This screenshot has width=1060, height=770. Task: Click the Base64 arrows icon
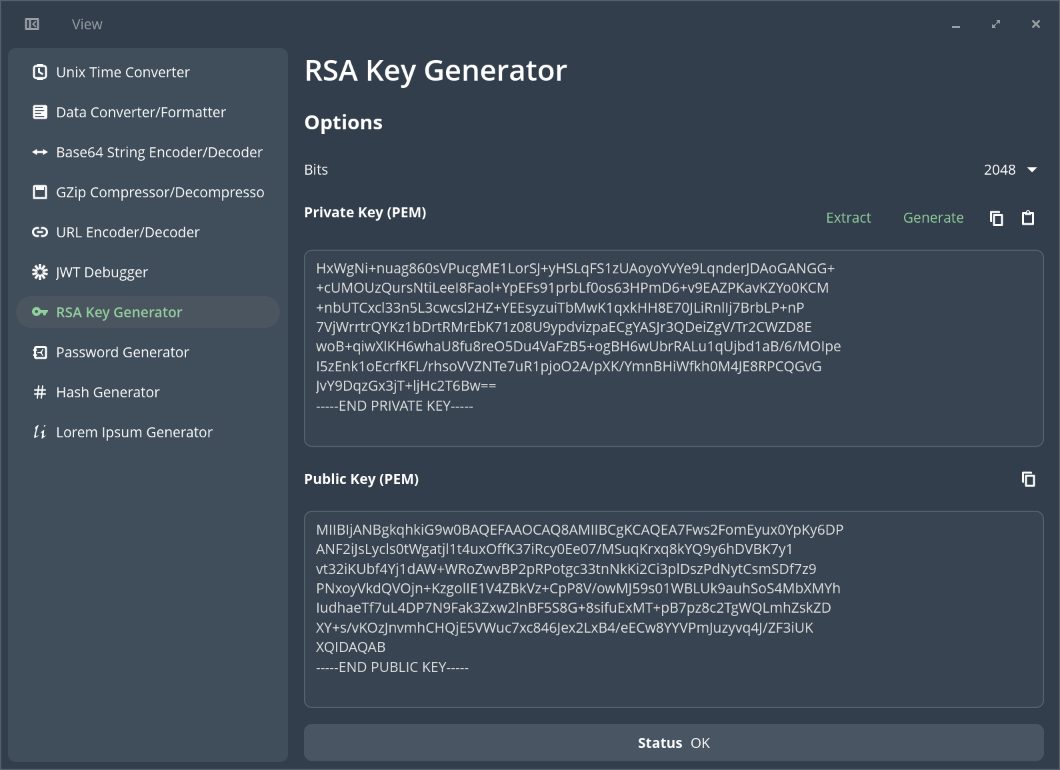click(x=40, y=152)
